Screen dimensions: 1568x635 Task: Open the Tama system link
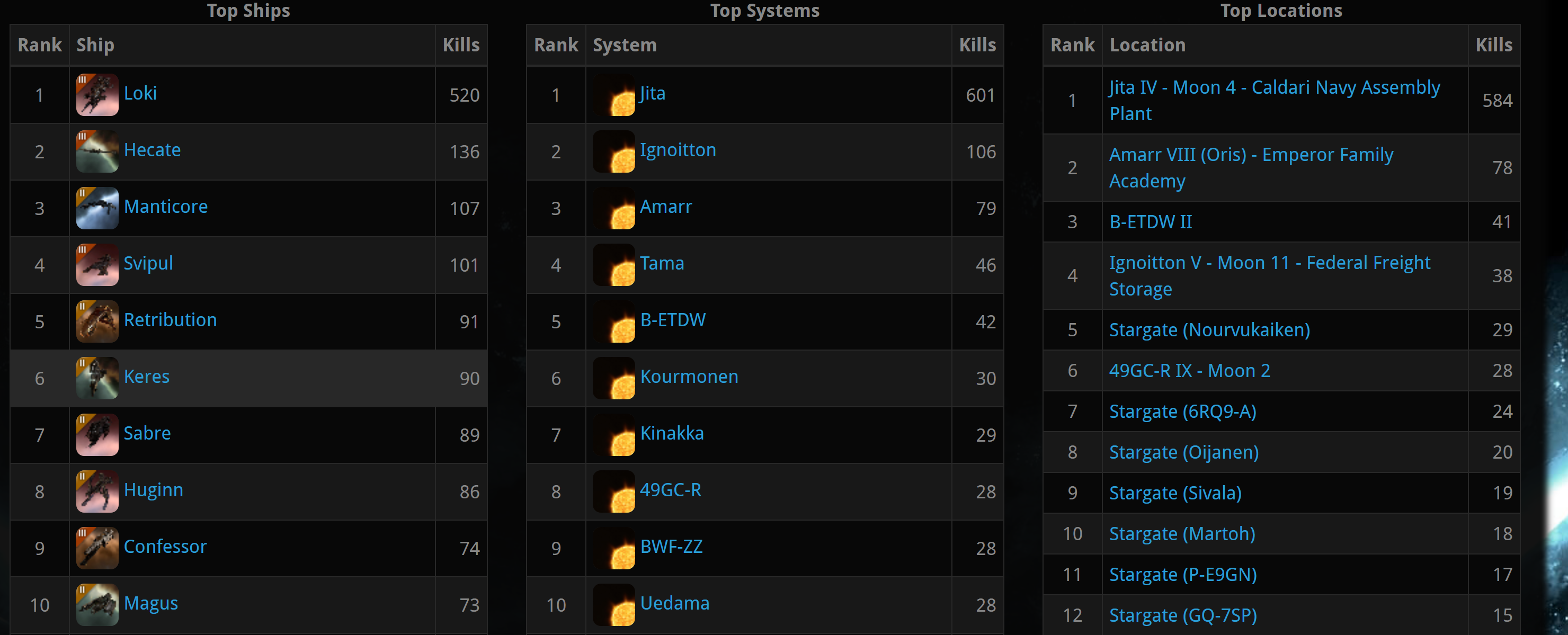click(x=662, y=263)
